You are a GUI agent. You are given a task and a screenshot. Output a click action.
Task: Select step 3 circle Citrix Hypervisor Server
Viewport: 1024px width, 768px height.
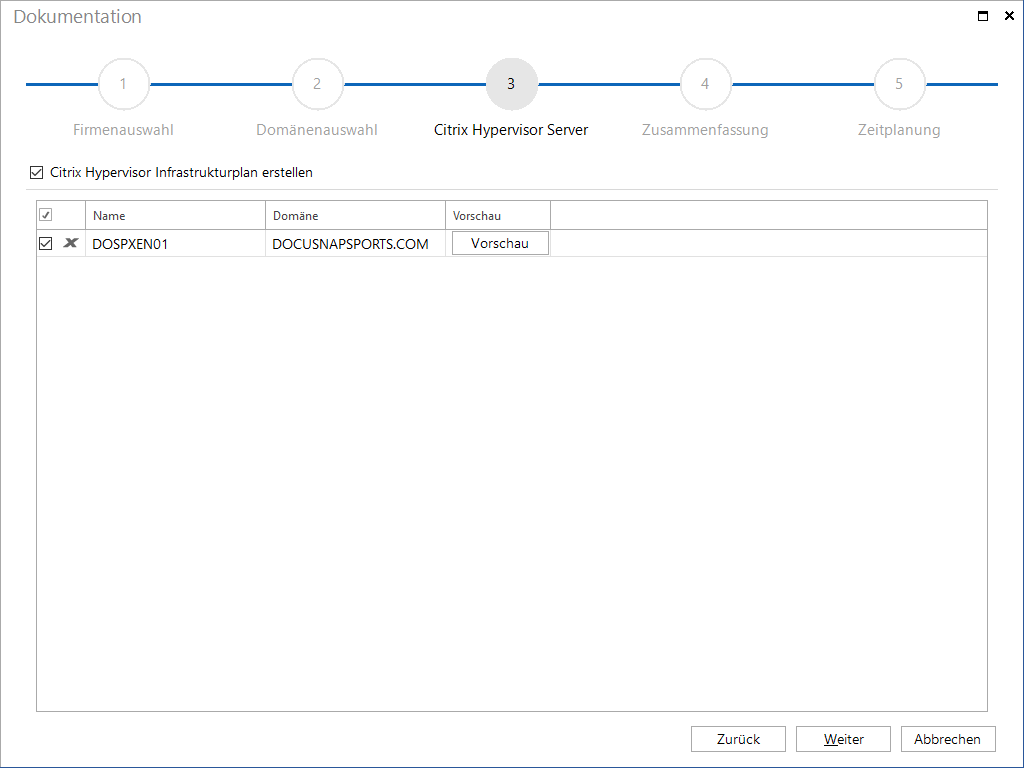(511, 84)
